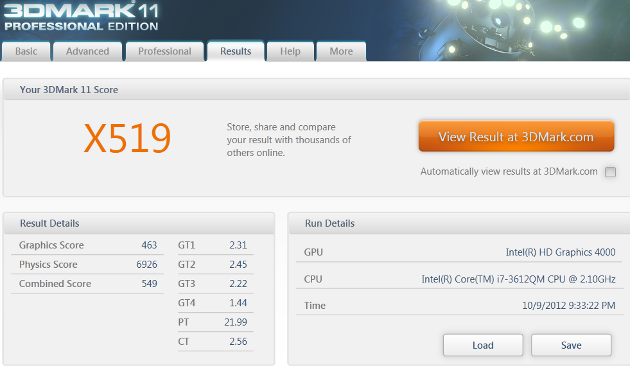Click the Physics Score value 6926
The image size is (630, 366).
147,264
